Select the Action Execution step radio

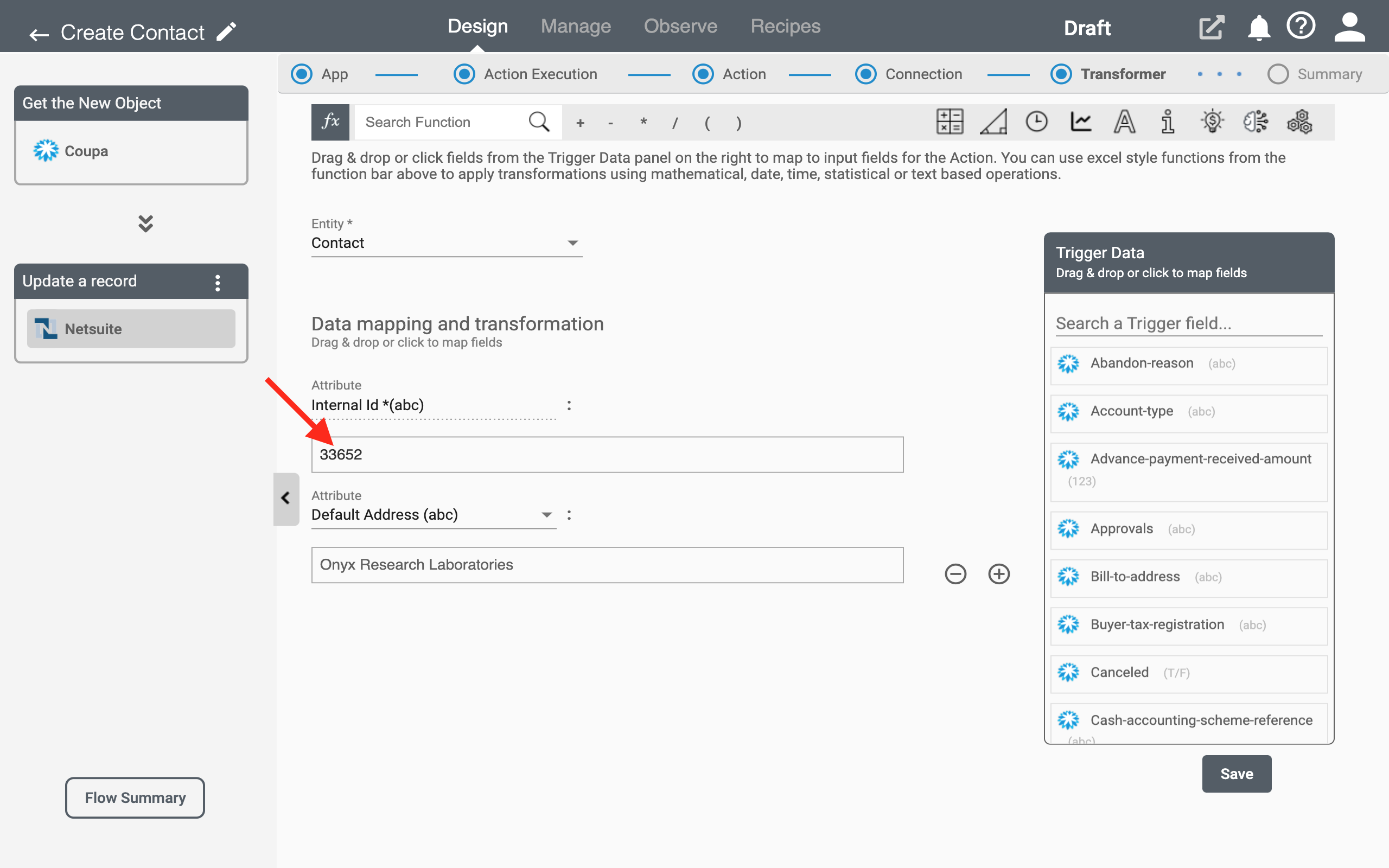464,74
